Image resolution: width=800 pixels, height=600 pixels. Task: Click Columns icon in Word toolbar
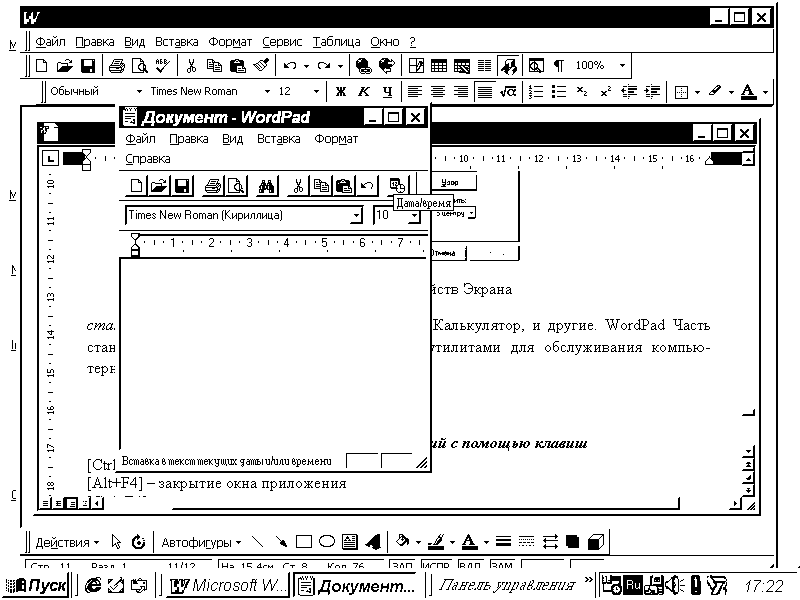(484, 65)
